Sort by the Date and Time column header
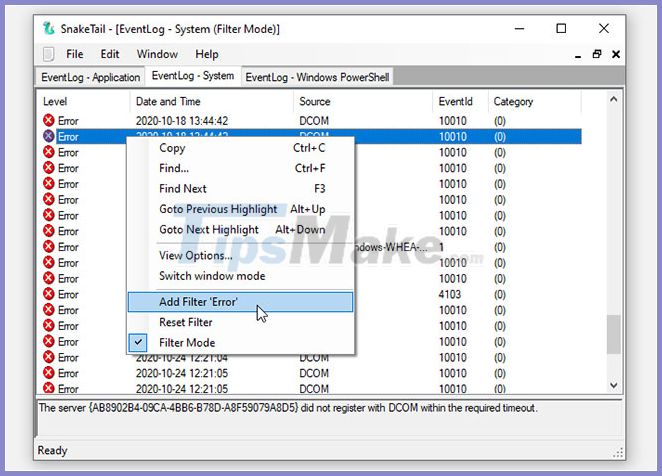 click(x=212, y=101)
